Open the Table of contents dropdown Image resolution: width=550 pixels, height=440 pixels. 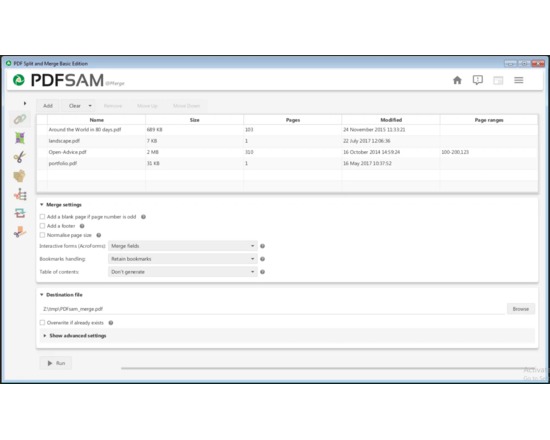tap(183, 272)
